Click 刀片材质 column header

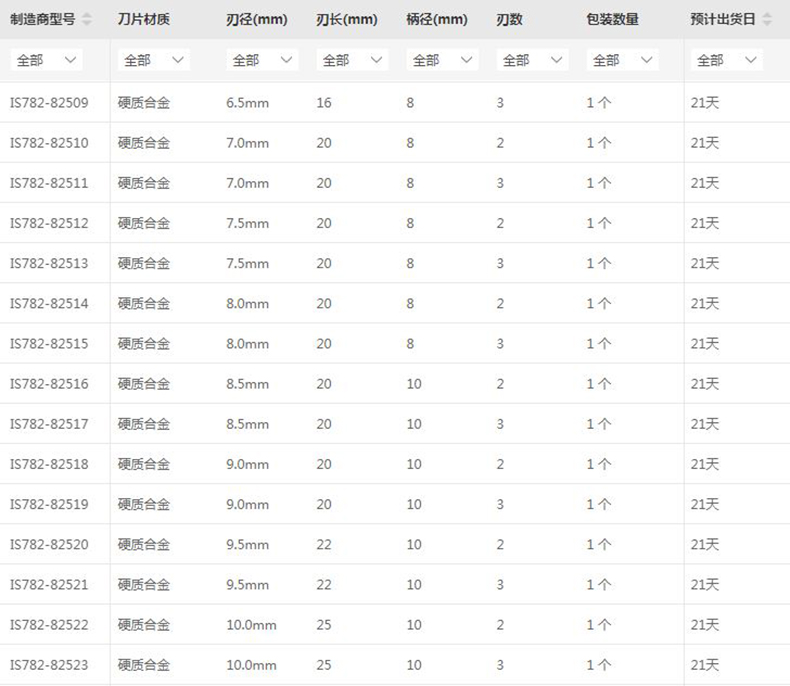click(x=144, y=20)
